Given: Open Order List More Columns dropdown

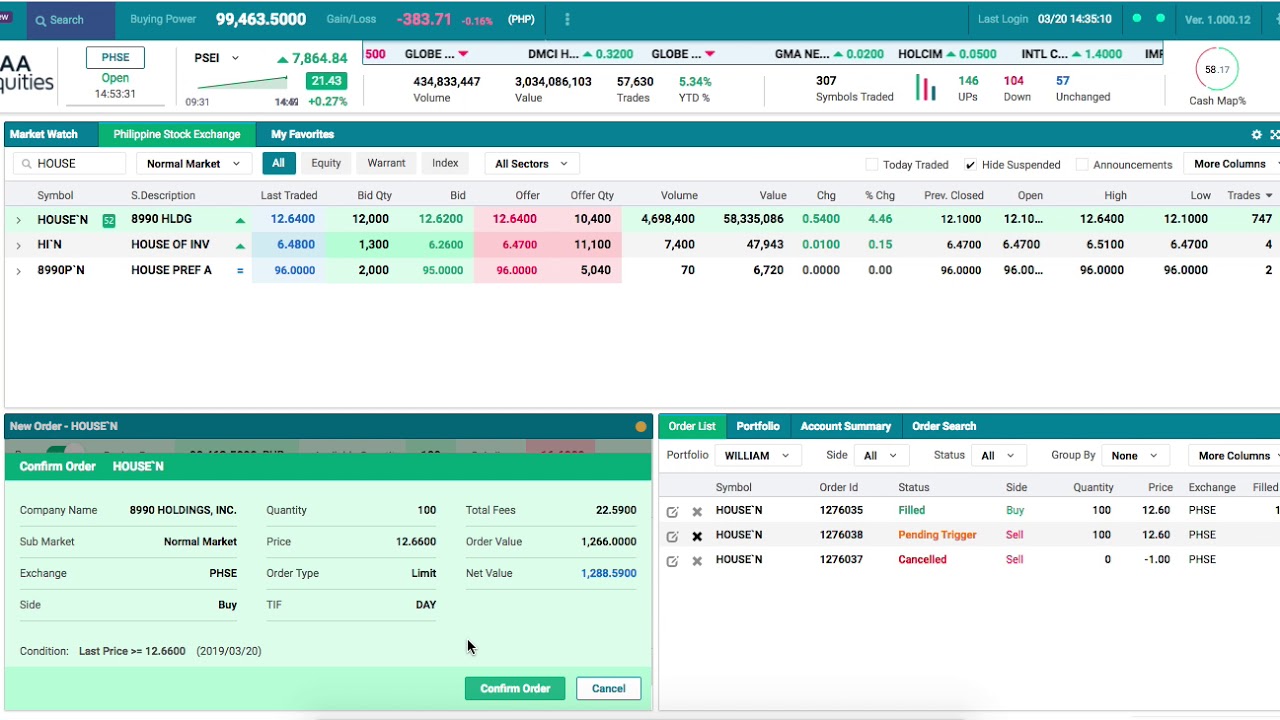Looking at the screenshot, I should pos(1235,455).
